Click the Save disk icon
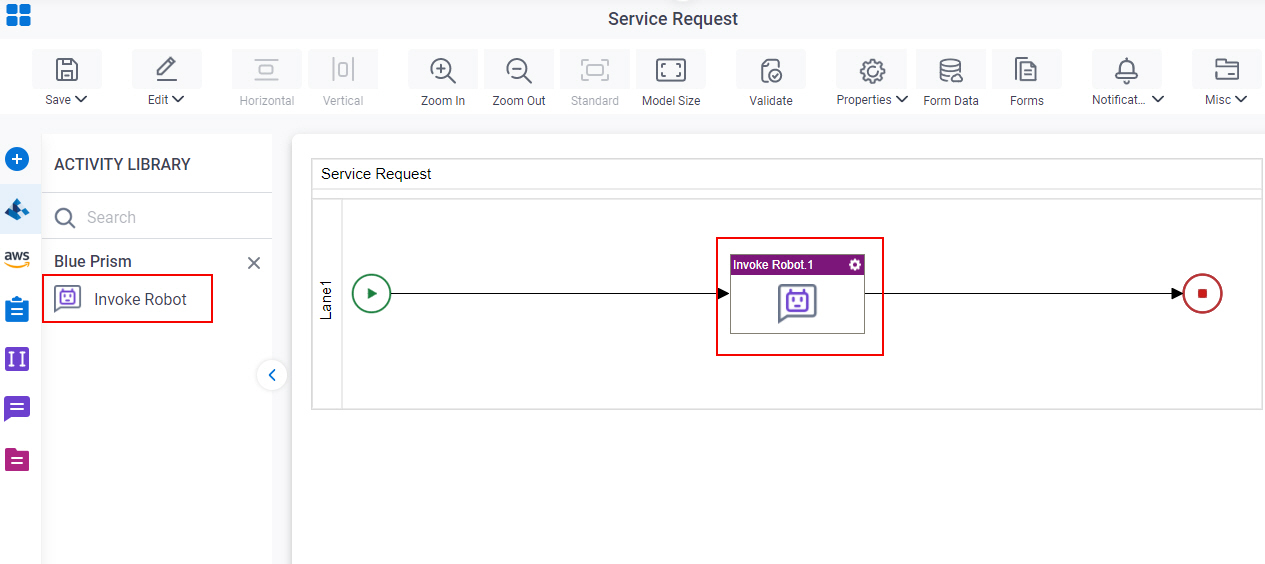The image size is (1265, 564). pyautogui.click(x=67, y=70)
